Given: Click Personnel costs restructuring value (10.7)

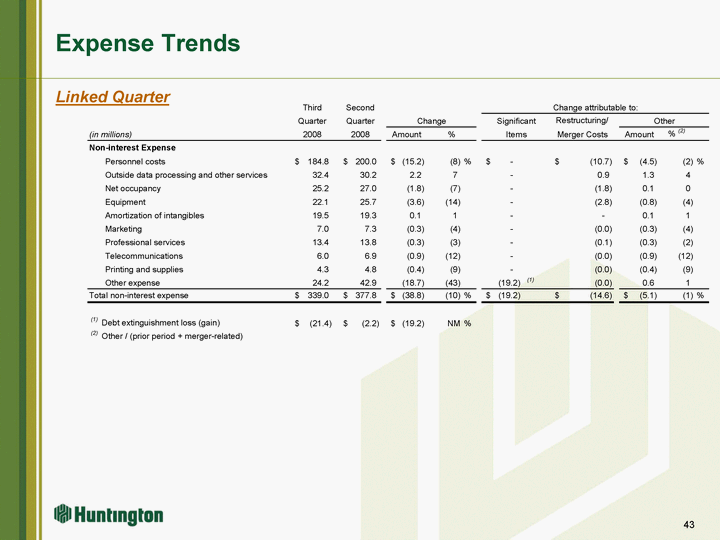Looking at the screenshot, I should [x=601, y=162].
